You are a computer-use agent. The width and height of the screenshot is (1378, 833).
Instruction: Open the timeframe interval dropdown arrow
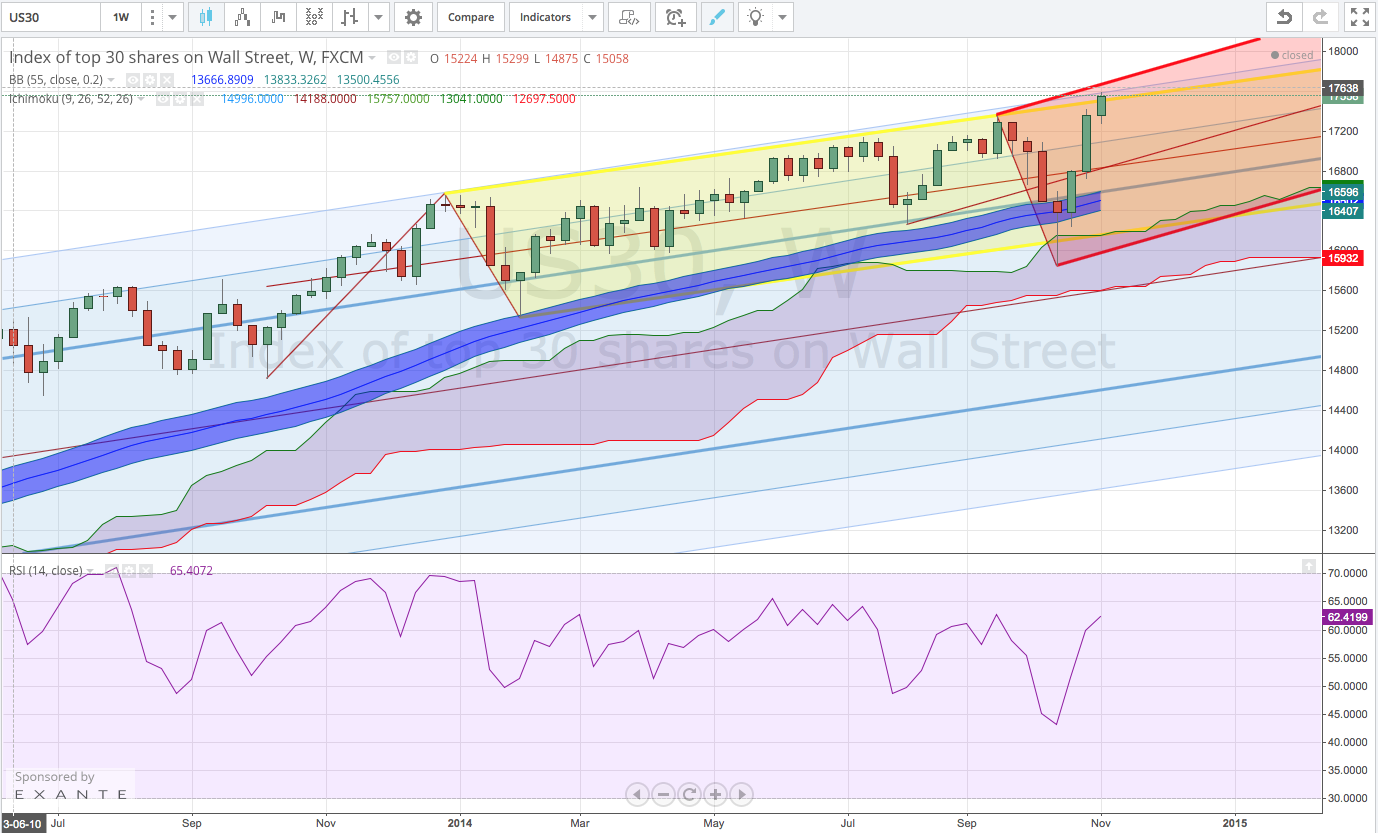click(174, 17)
